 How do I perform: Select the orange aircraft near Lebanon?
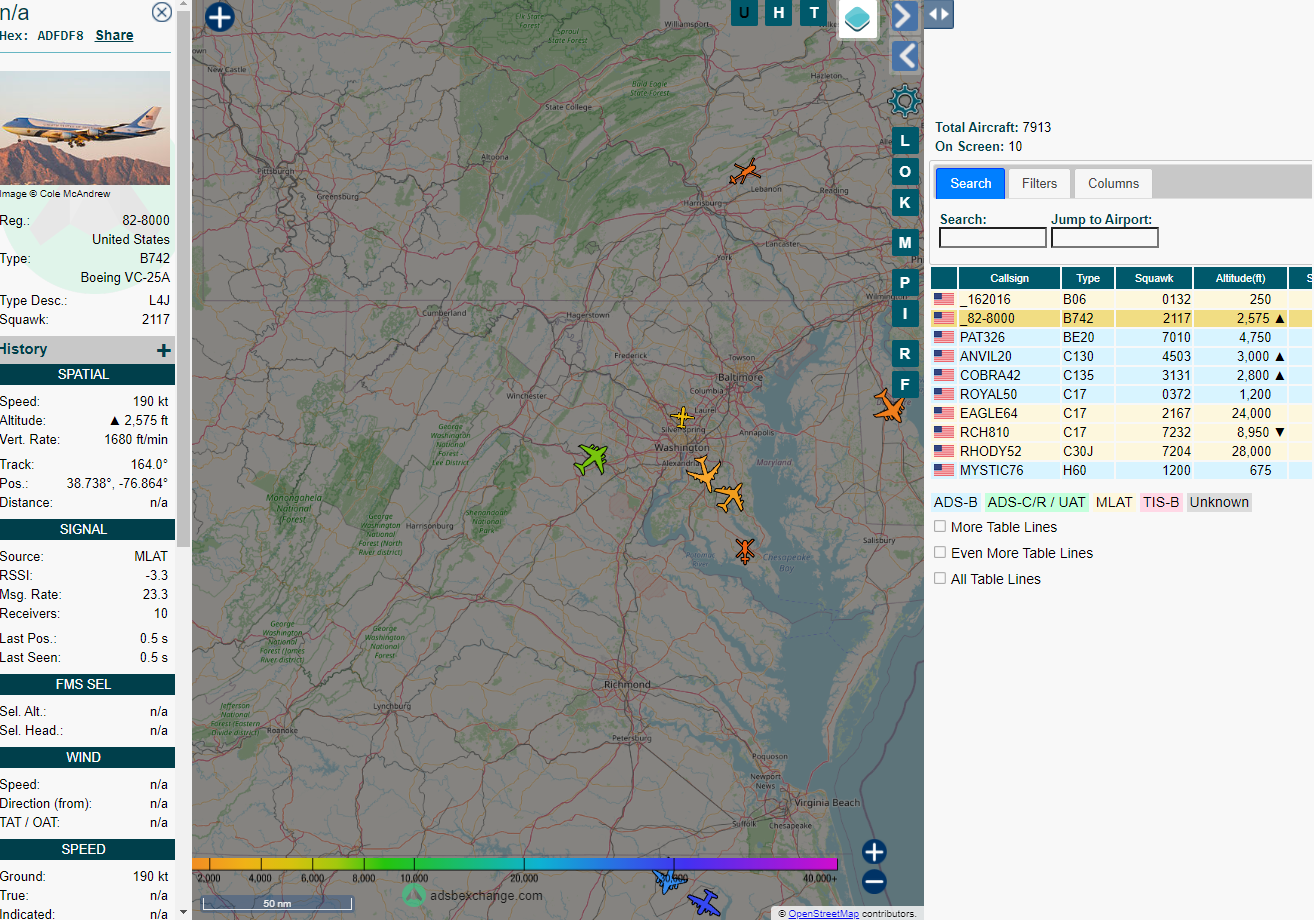(x=745, y=172)
